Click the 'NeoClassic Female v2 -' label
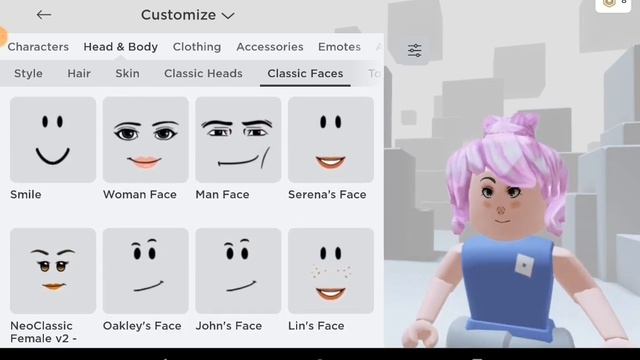Screen dimensions: 640x360 click(43, 332)
